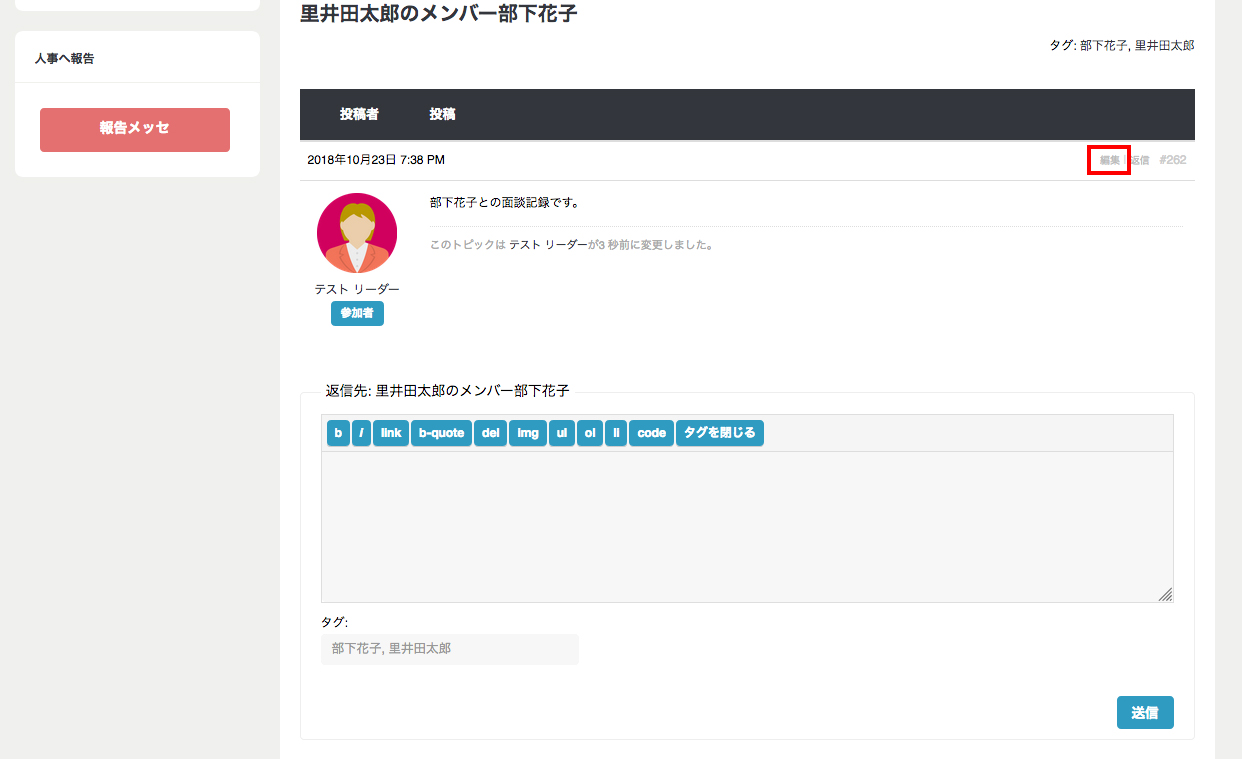Click the '返信' reply link
The height and width of the screenshot is (759, 1242).
1140,160
